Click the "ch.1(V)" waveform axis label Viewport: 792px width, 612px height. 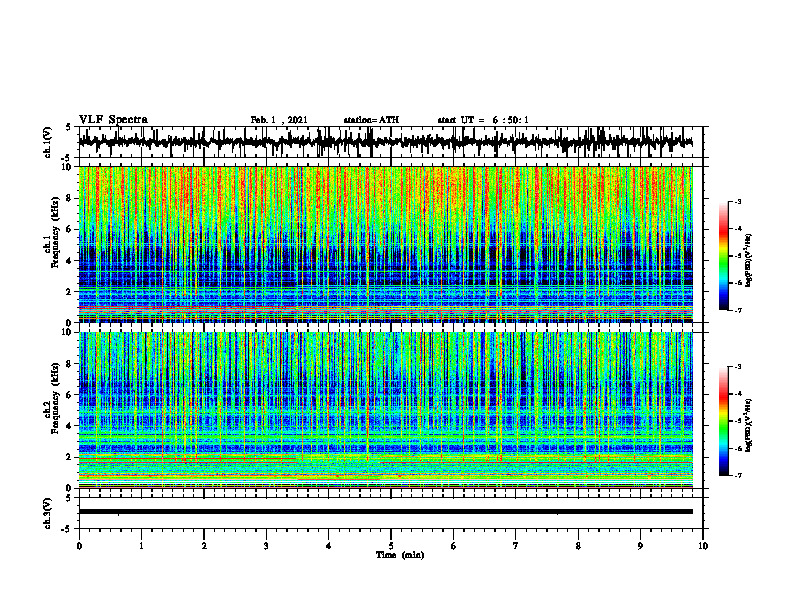[x=48, y=142]
